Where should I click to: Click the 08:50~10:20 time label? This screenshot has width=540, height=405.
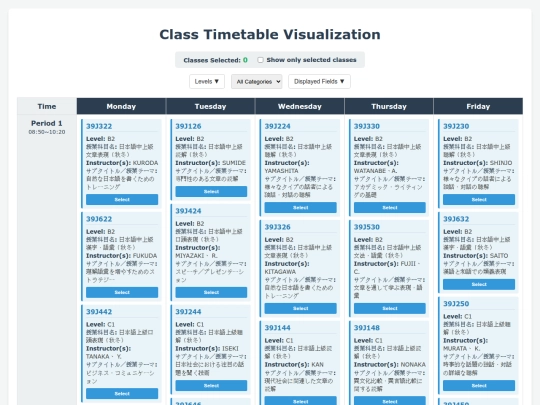[x=47, y=132]
